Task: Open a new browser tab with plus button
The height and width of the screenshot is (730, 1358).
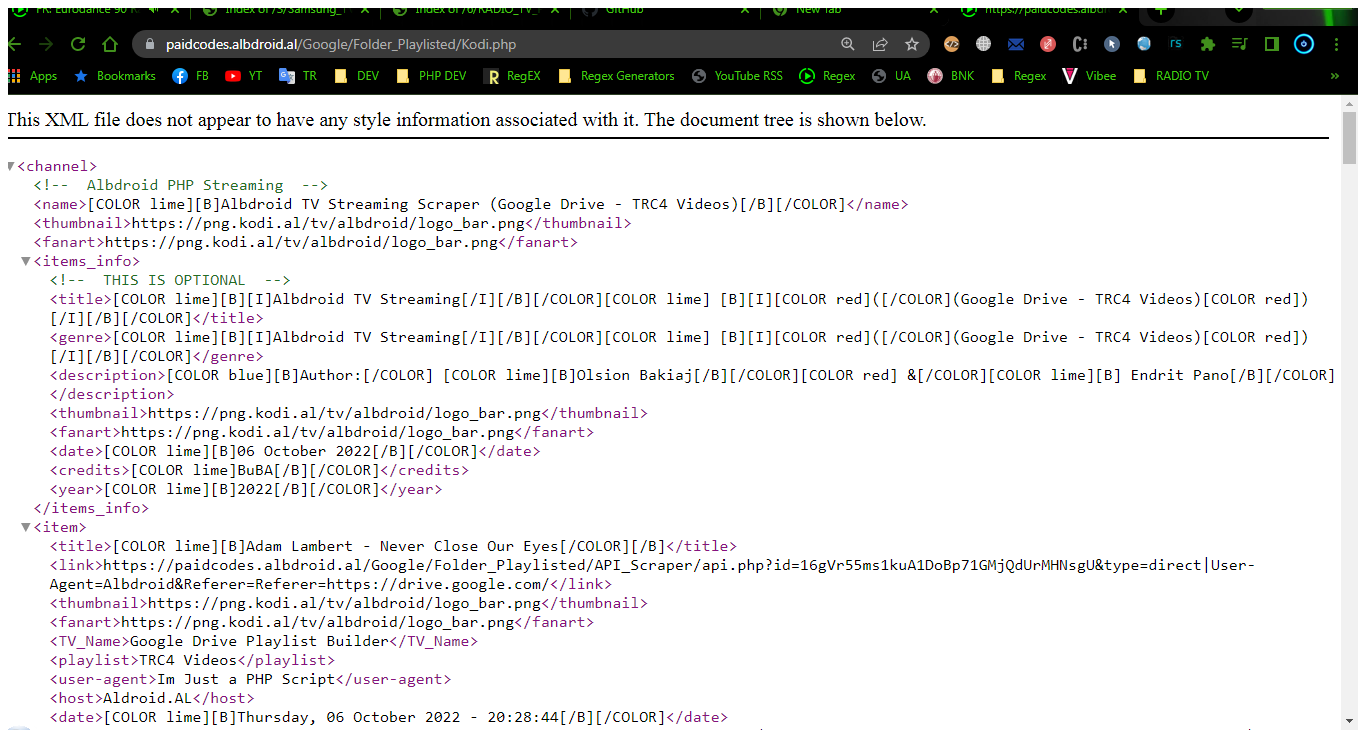Action: [1161, 10]
